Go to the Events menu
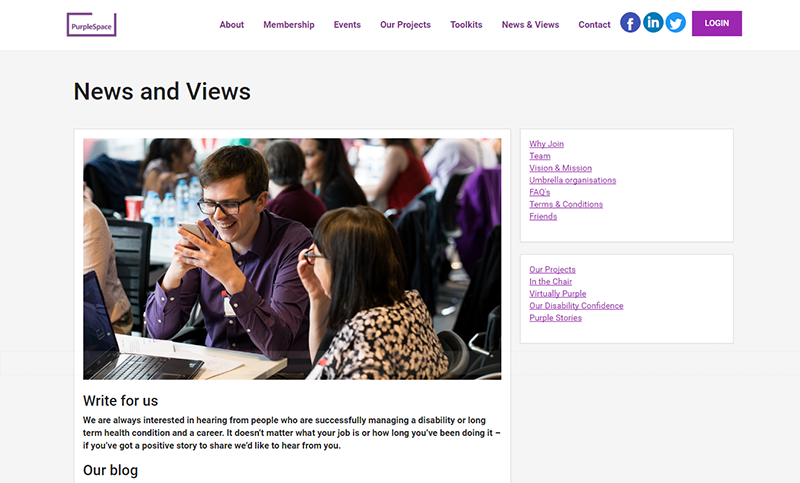Viewport: 800px width, 483px height. tap(347, 25)
